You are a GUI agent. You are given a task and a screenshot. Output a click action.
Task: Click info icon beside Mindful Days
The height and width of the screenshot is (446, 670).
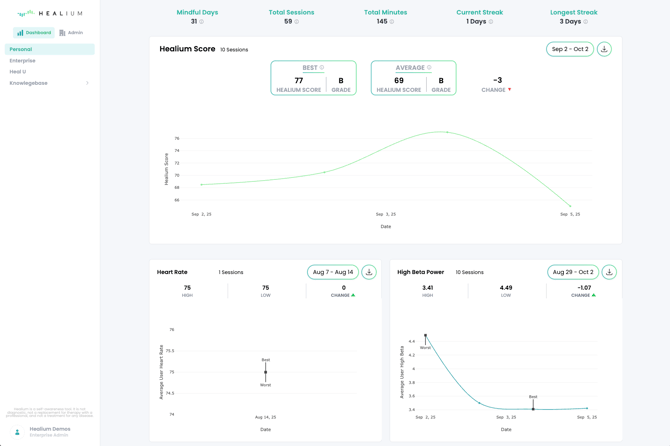[x=202, y=22]
